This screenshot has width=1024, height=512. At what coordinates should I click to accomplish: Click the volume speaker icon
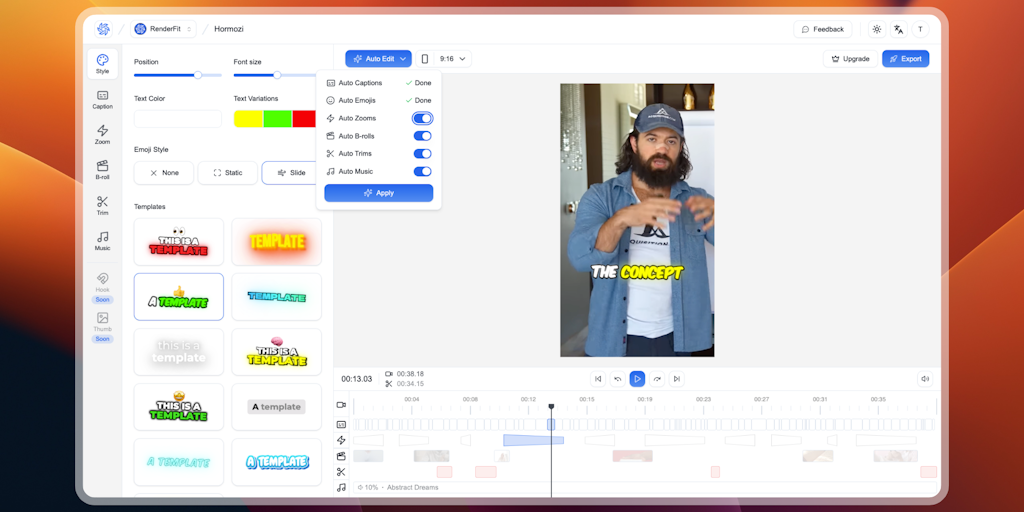(925, 379)
